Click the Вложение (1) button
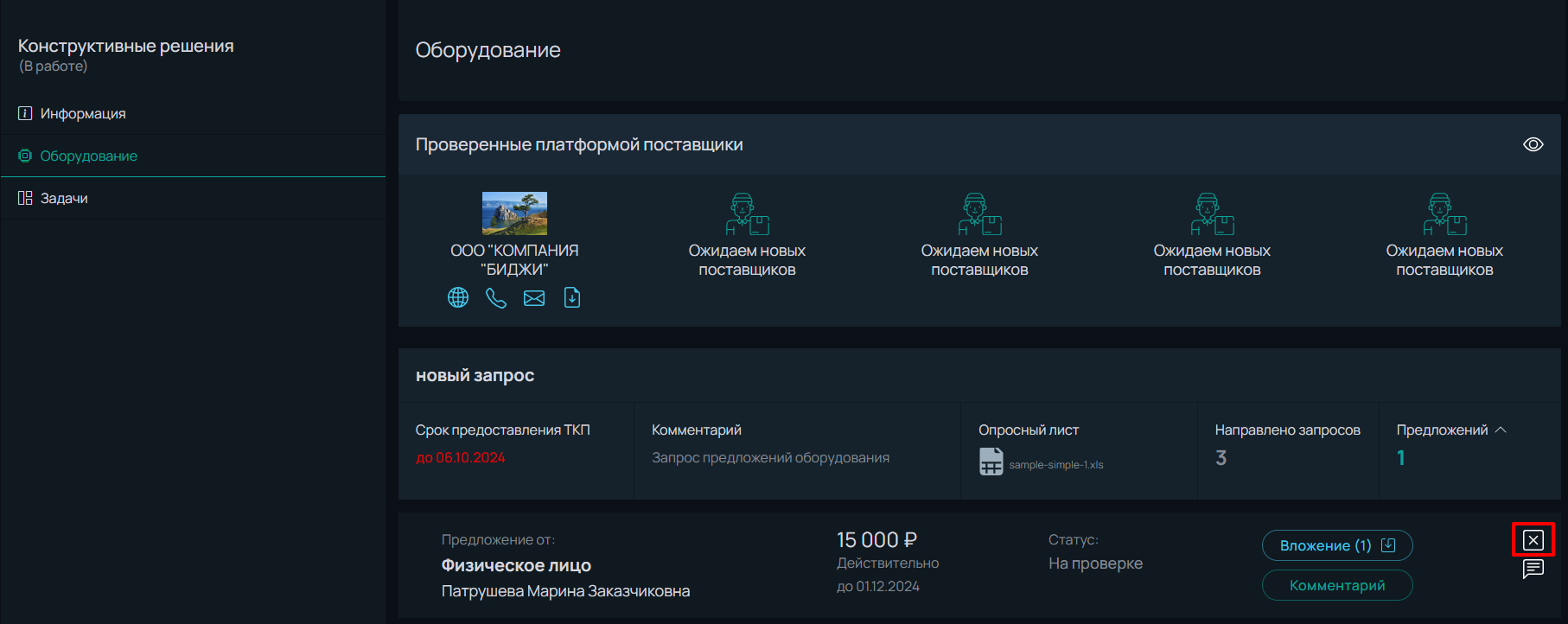Image resolution: width=1568 pixels, height=624 pixels. pos(1337,545)
